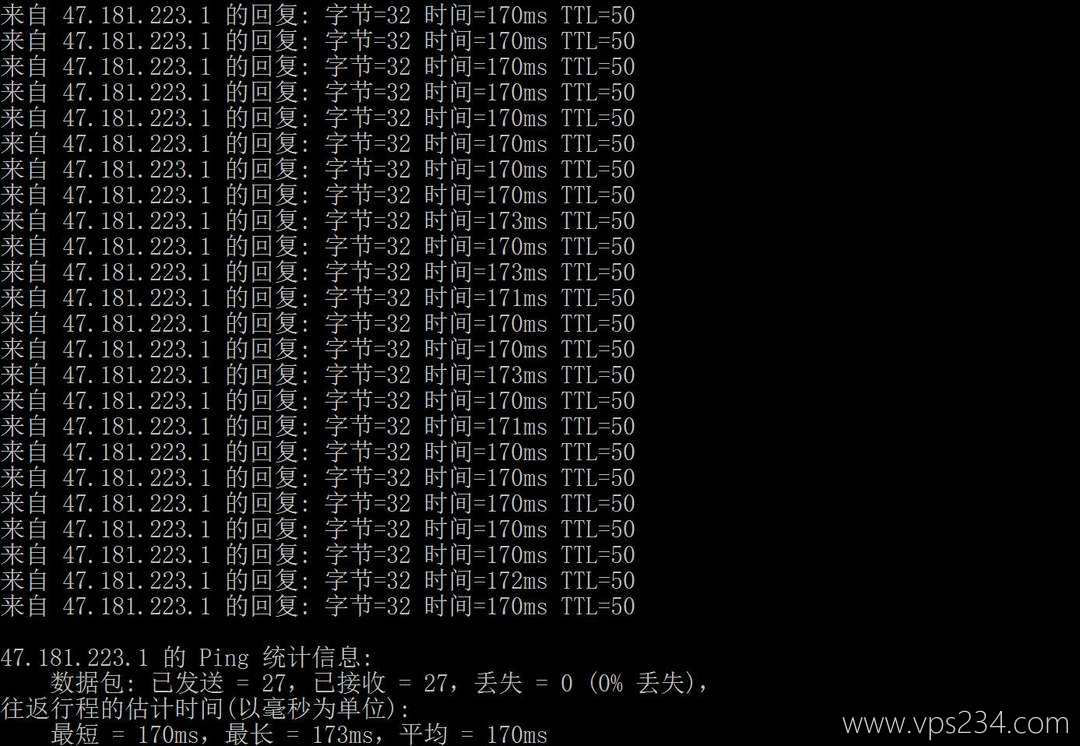Click the first reply line with 173ms
Image resolution: width=1080 pixels, height=746 pixels.
(x=318, y=221)
